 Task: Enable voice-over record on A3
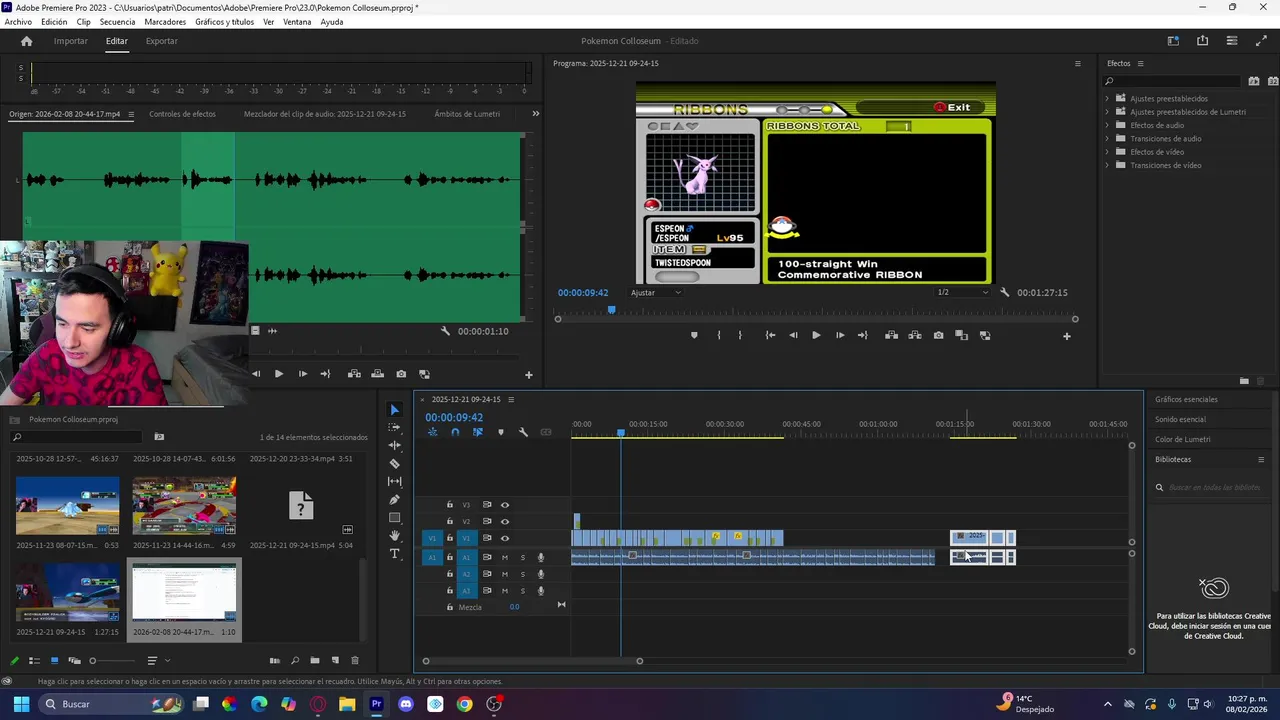541,591
